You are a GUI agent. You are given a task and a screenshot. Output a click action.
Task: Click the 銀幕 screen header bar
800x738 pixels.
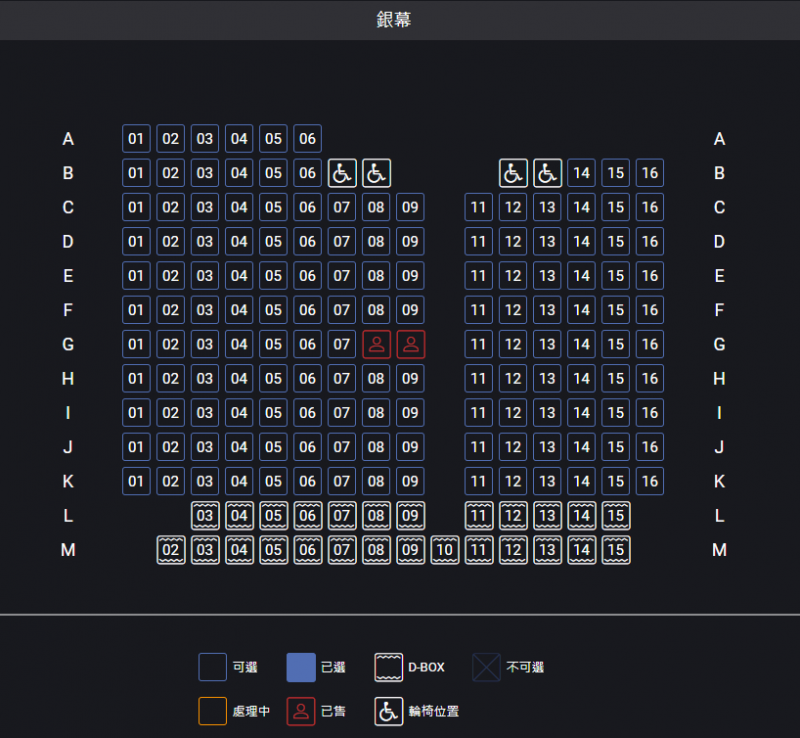400,20
